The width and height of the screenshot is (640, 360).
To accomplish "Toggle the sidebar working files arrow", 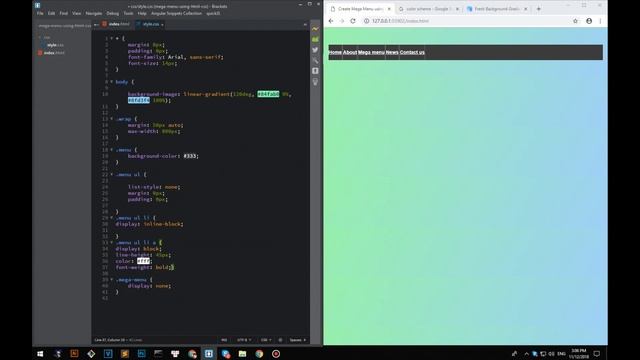I will 96,24.
